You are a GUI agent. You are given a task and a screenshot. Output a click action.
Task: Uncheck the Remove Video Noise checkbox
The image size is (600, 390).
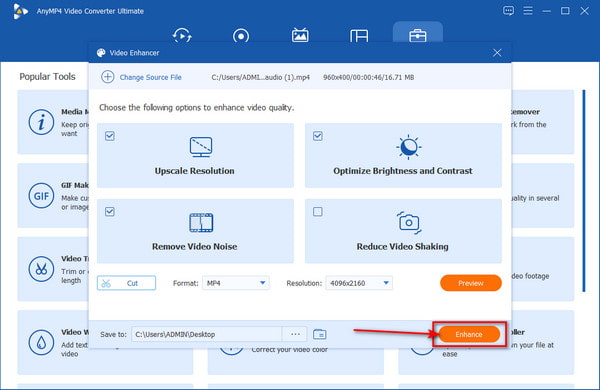click(x=110, y=212)
